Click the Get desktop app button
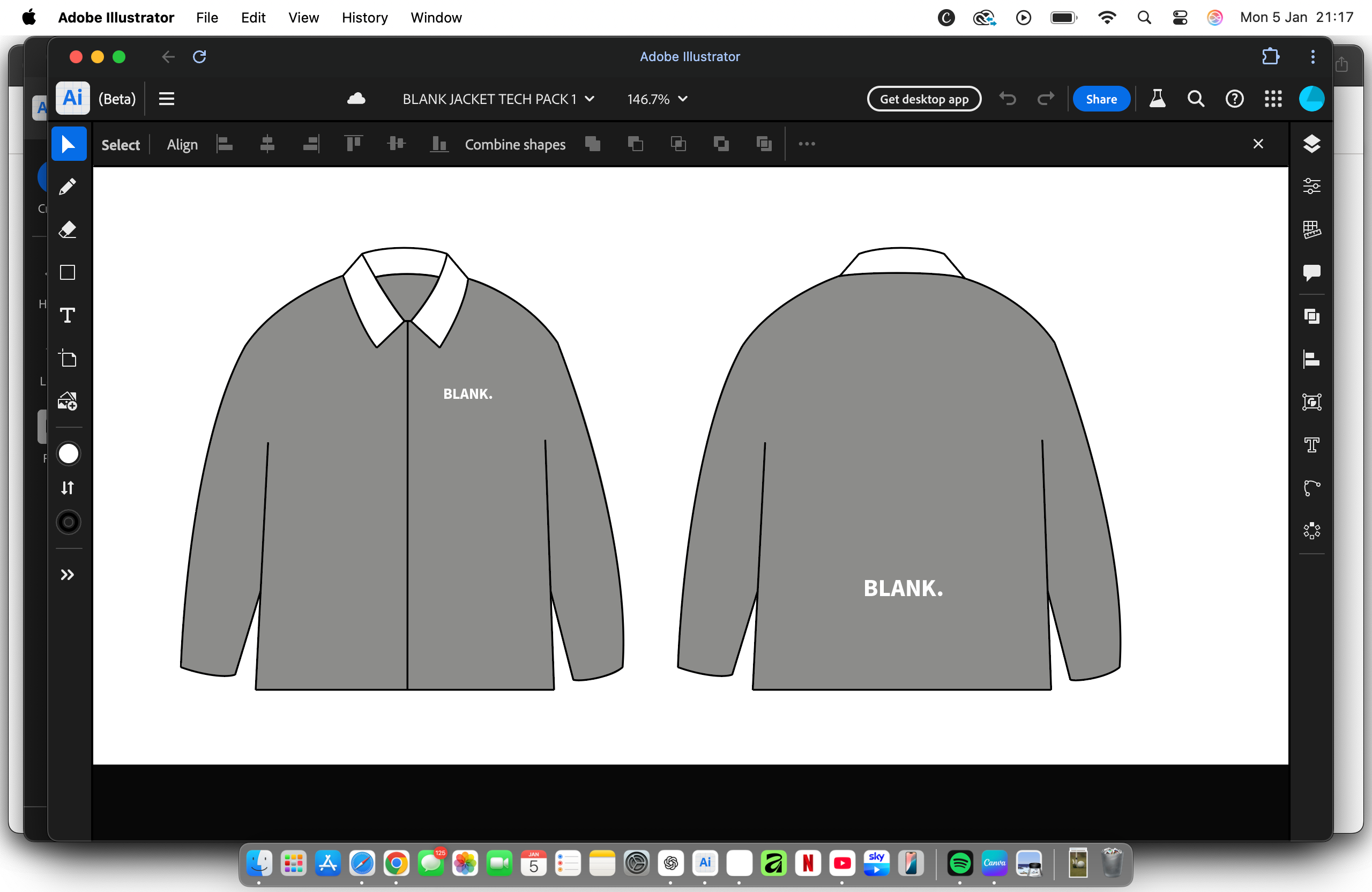 923,99
